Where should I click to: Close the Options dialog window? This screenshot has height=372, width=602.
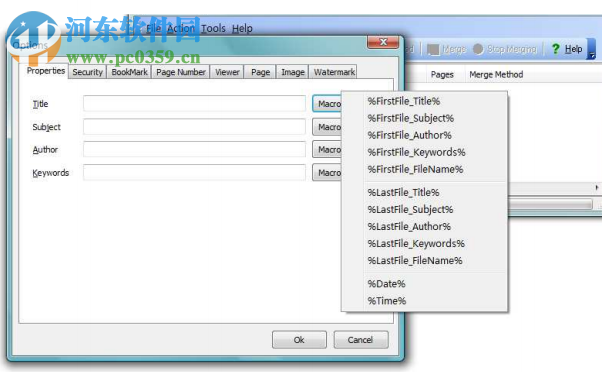click(x=383, y=42)
